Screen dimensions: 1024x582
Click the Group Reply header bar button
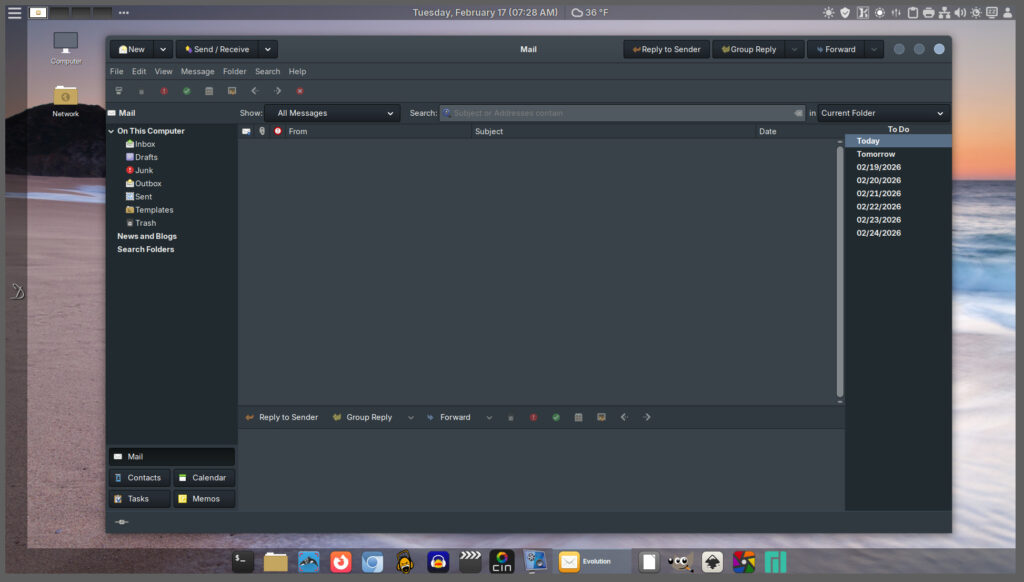749,49
